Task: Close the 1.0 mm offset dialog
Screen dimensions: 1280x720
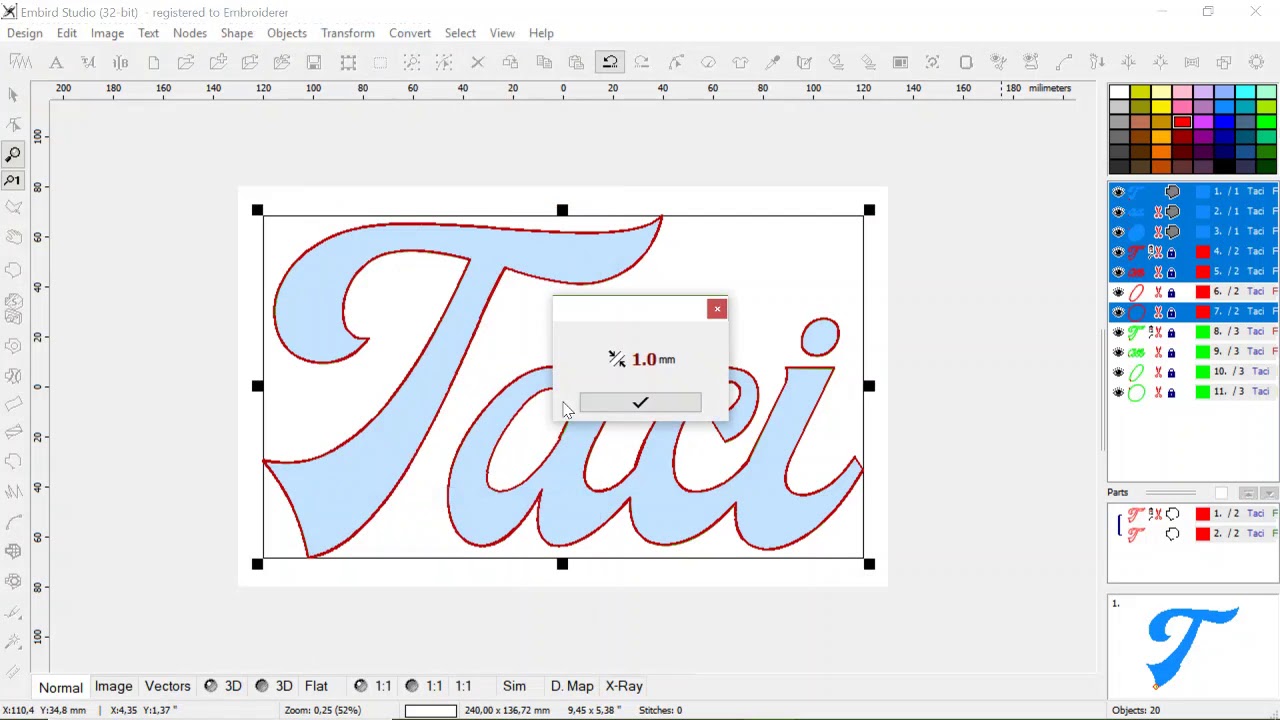Action: point(717,309)
